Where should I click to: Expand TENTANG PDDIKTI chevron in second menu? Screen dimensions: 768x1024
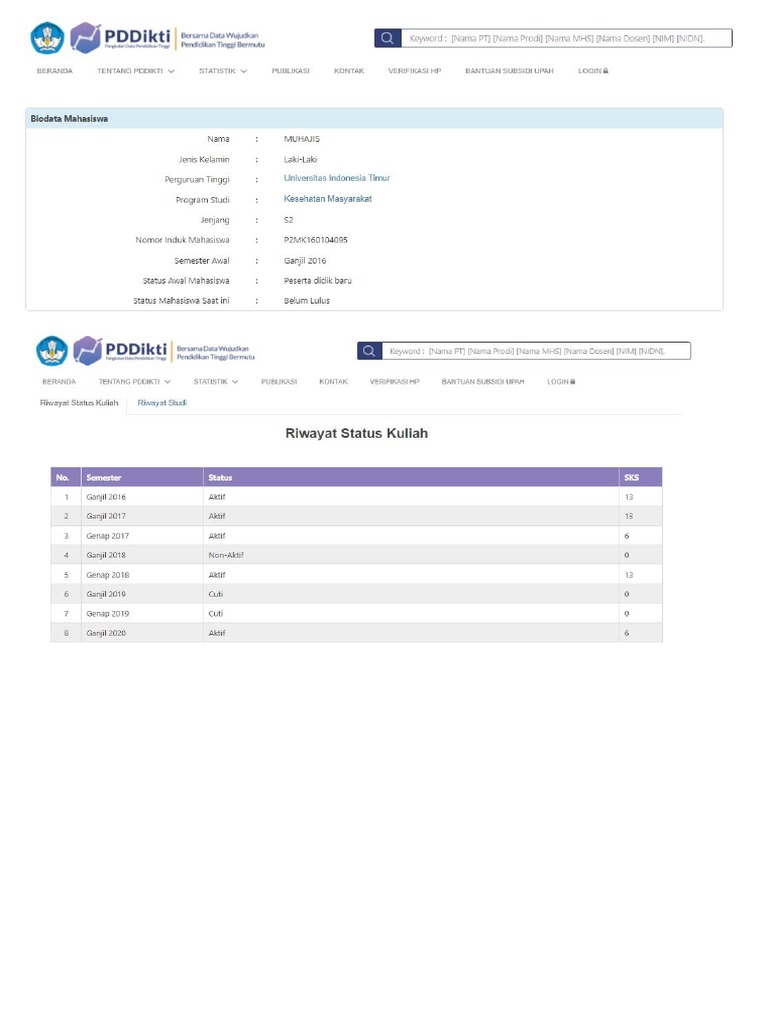[x=168, y=382]
